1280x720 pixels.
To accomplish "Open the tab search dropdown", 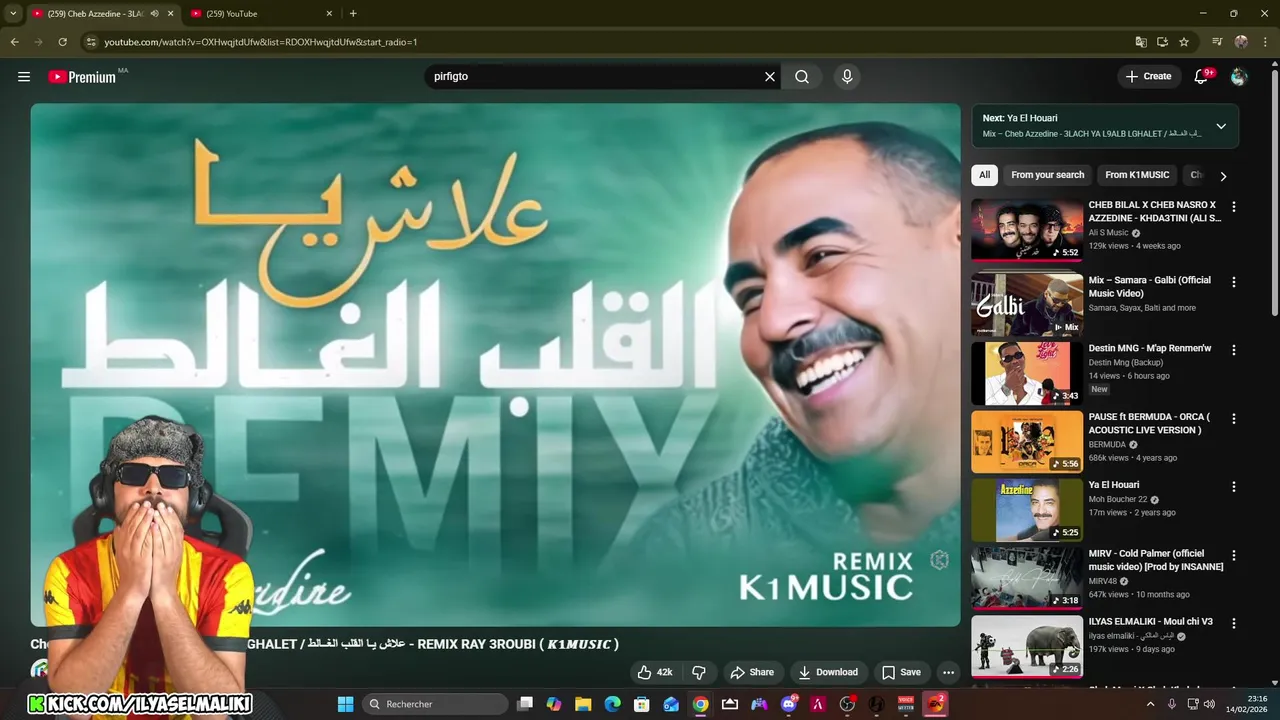I will pyautogui.click(x=13, y=13).
